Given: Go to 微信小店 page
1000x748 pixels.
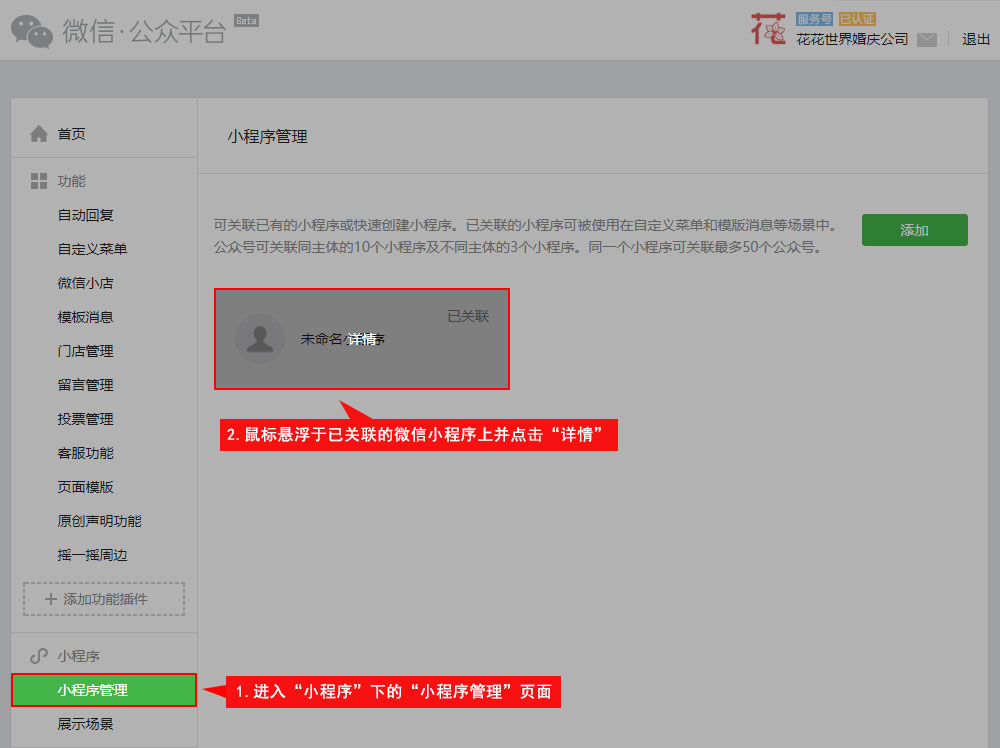Looking at the screenshot, I should [x=86, y=283].
